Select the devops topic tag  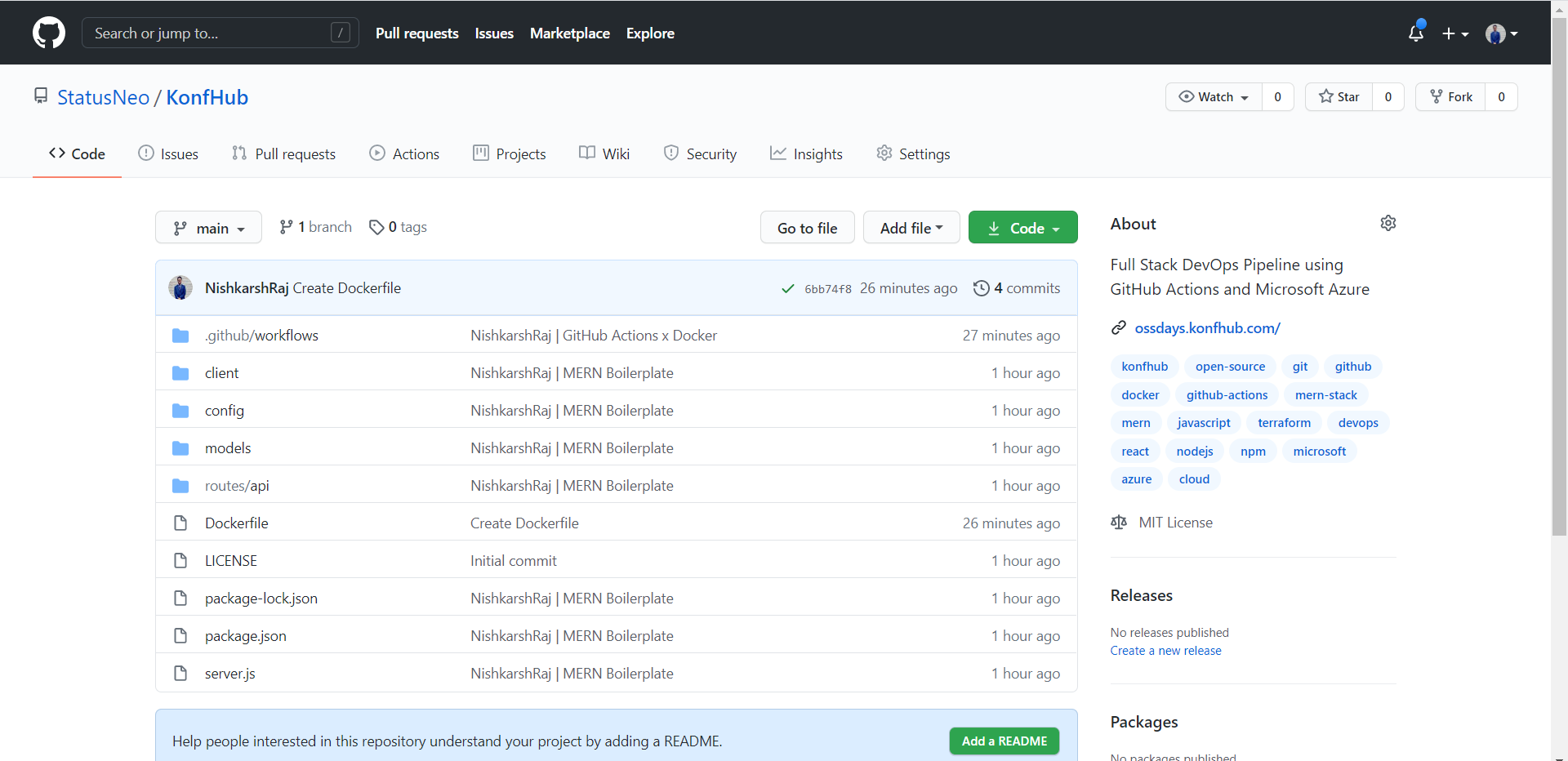point(1358,423)
